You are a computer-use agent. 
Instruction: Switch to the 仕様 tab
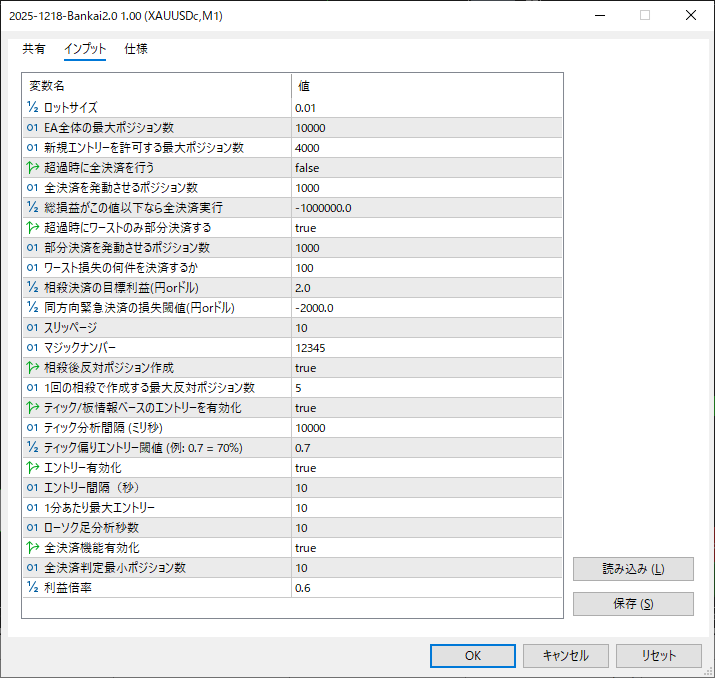136,49
